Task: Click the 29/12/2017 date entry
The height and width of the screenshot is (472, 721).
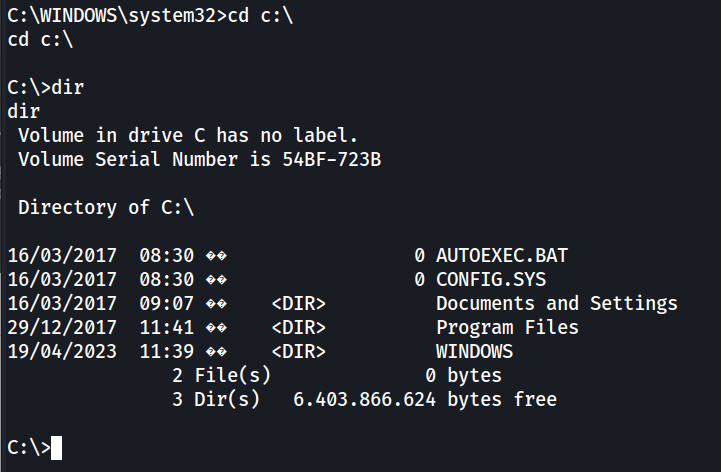Action: (x=62, y=327)
